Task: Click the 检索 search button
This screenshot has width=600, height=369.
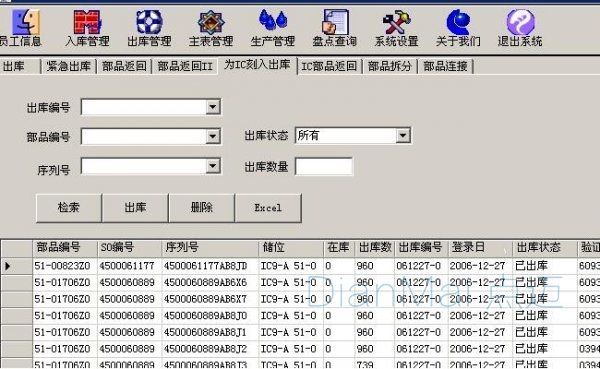Action: click(69, 207)
